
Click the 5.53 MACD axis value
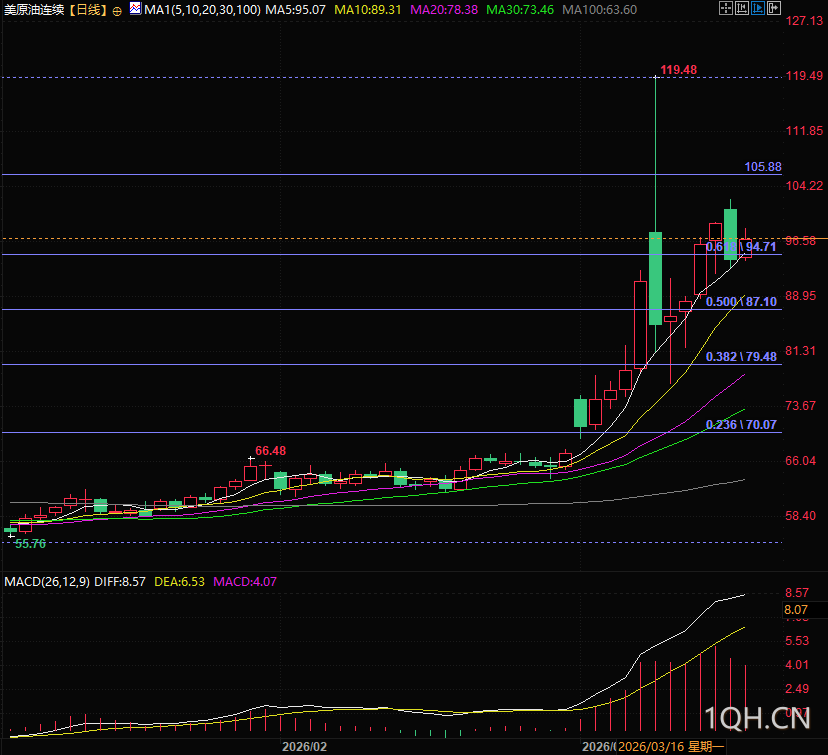pos(797,641)
